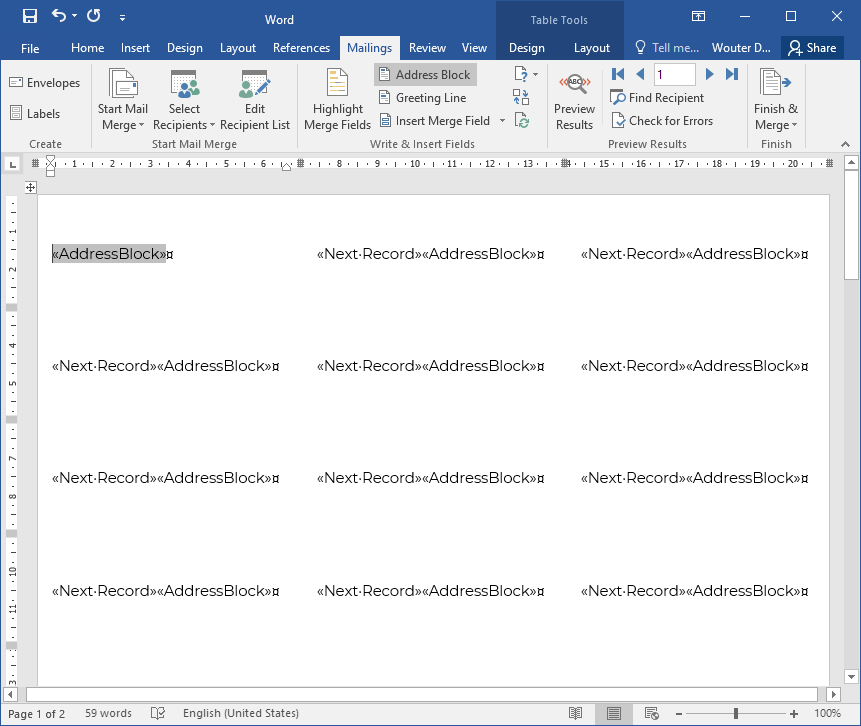Open the Wouter D... account menu
The width and height of the screenshot is (861, 726).
tap(741, 48)
